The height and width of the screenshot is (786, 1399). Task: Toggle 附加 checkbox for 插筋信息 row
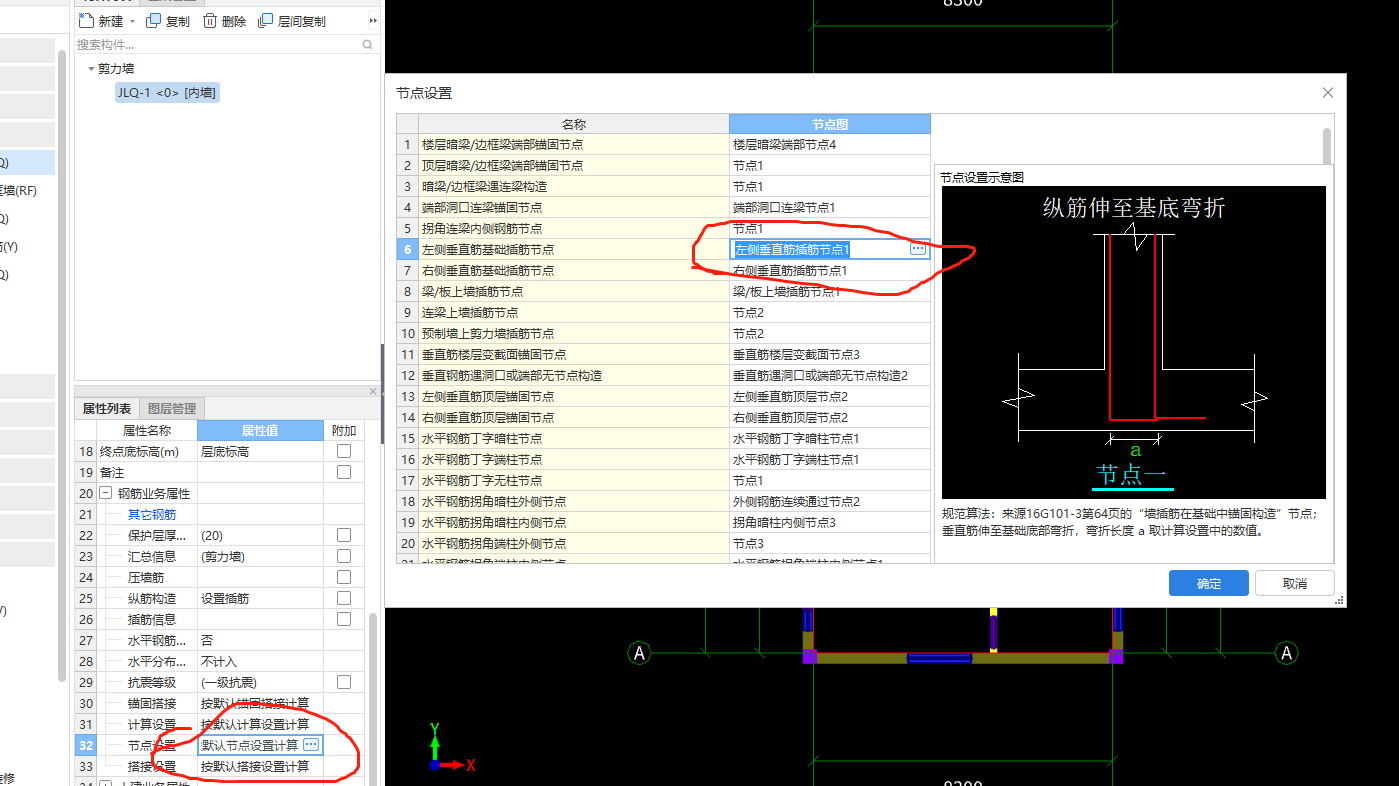click(344, 619)
